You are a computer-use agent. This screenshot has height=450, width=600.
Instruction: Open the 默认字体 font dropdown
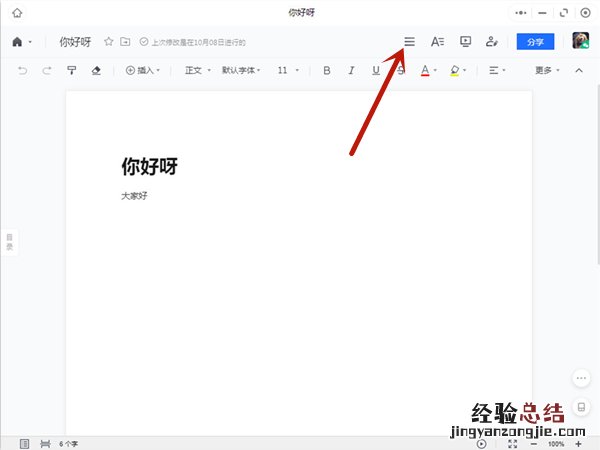coord(242,71)
